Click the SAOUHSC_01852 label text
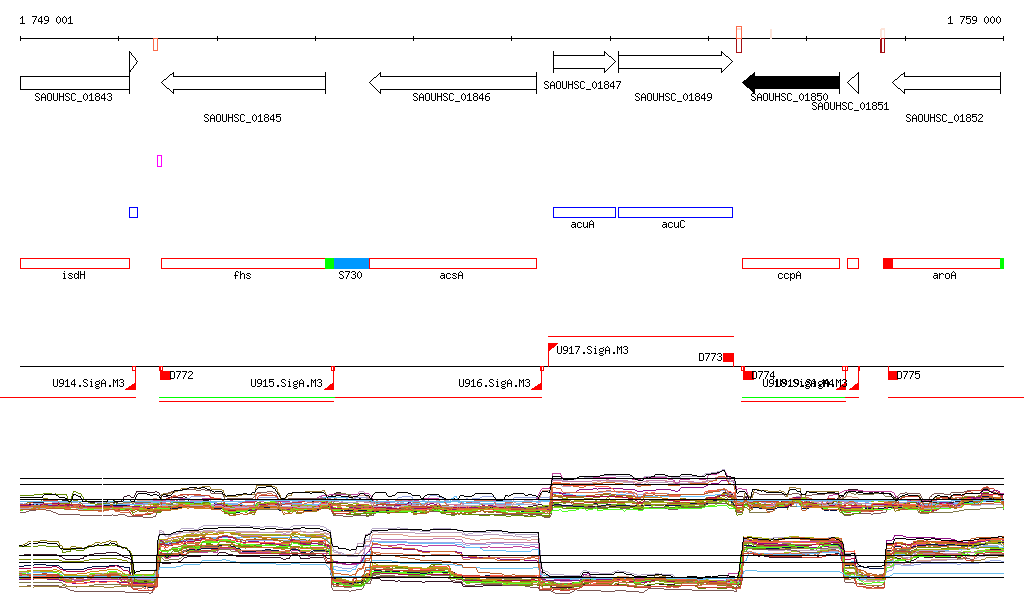1024x611 pixels. pyautogui.click(x=944, y=118)
